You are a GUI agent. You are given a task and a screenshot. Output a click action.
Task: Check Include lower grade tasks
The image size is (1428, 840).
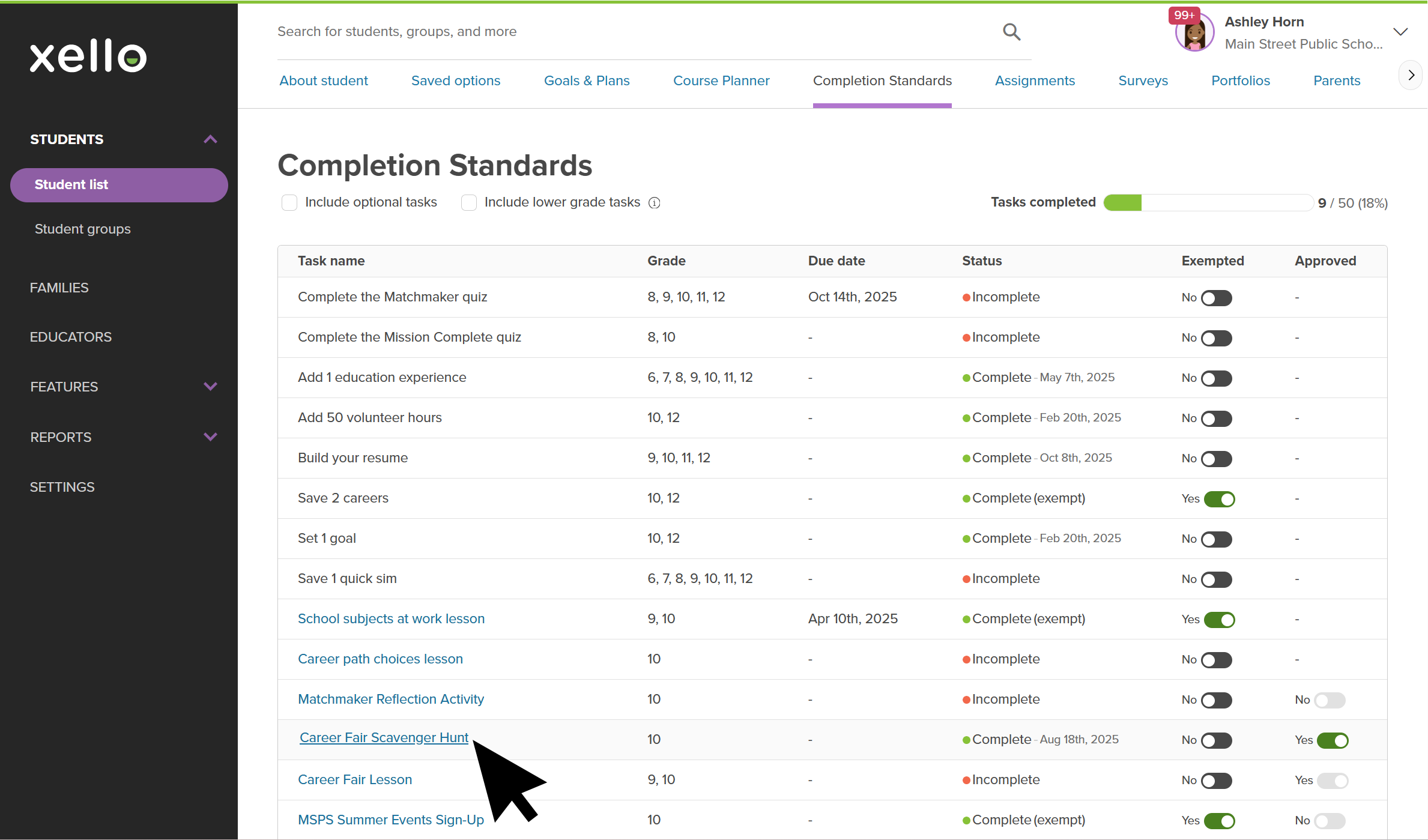click(469, 203)
